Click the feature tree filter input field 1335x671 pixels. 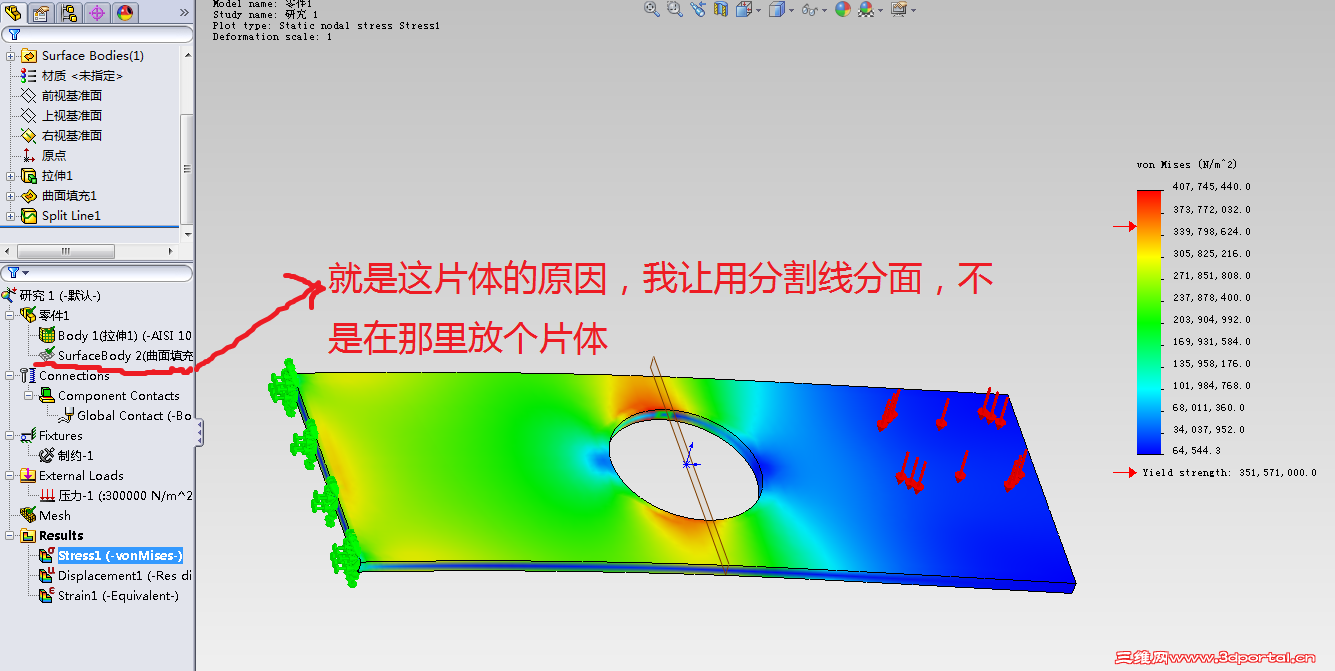pos(97,34)
